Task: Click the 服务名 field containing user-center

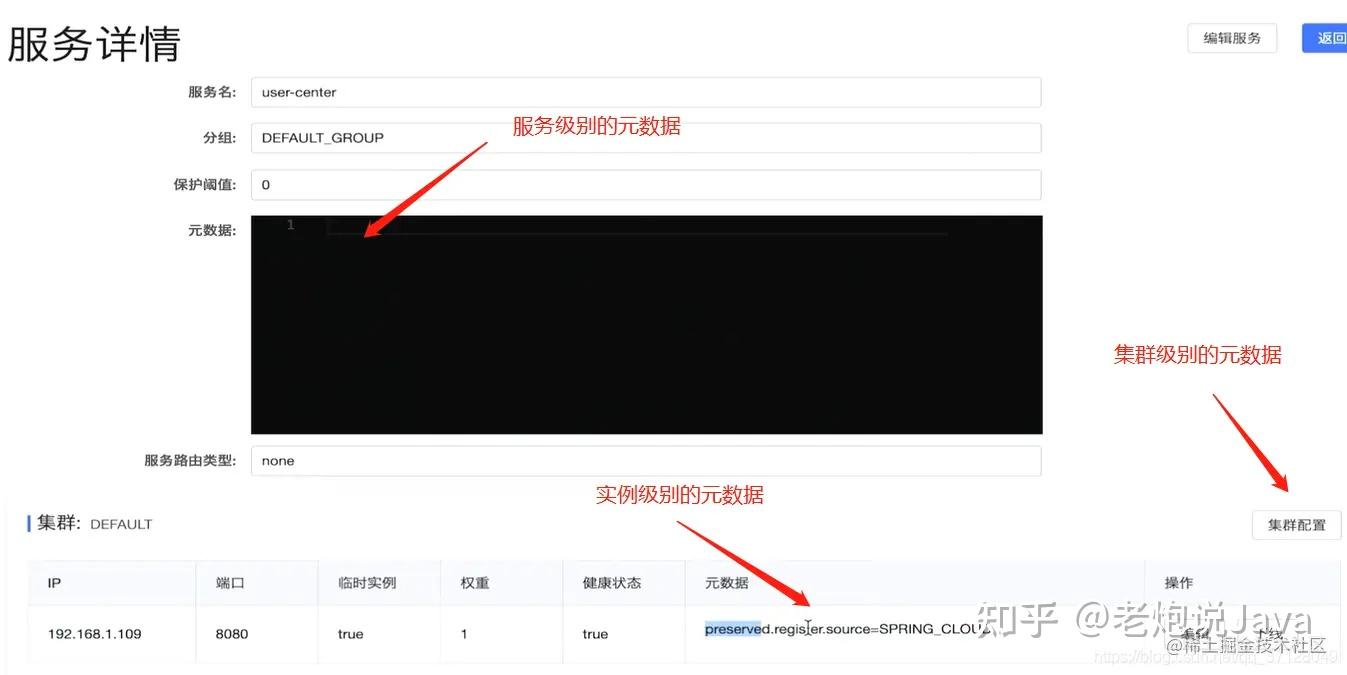Action: [645, 92]
